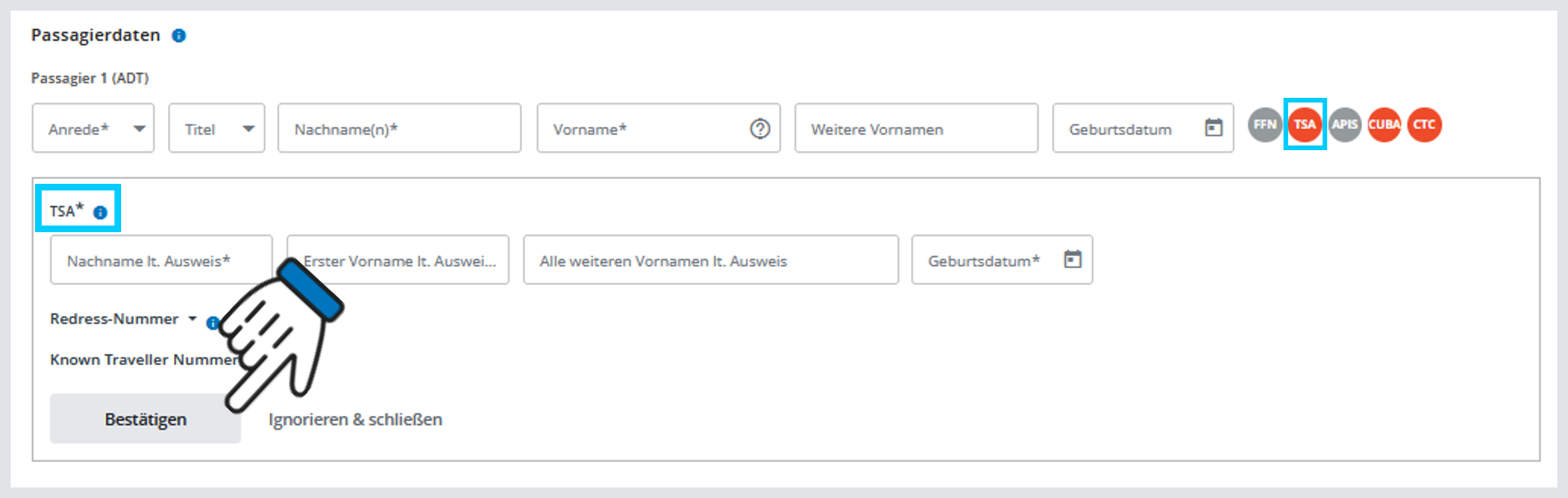Focus the Nachname(n) input field
Image resolution: width=1568 pixels, height=498 pixels.
(399, 128)
